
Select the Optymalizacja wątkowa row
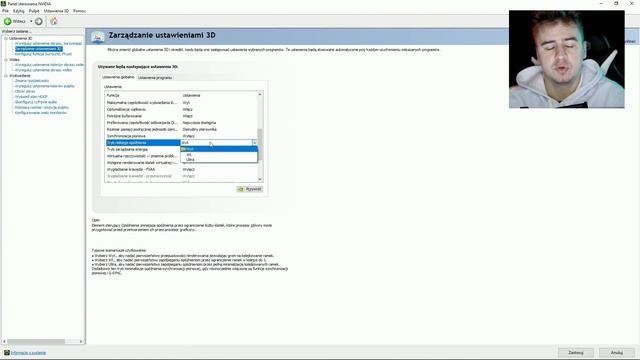click(x=181, y=109)
